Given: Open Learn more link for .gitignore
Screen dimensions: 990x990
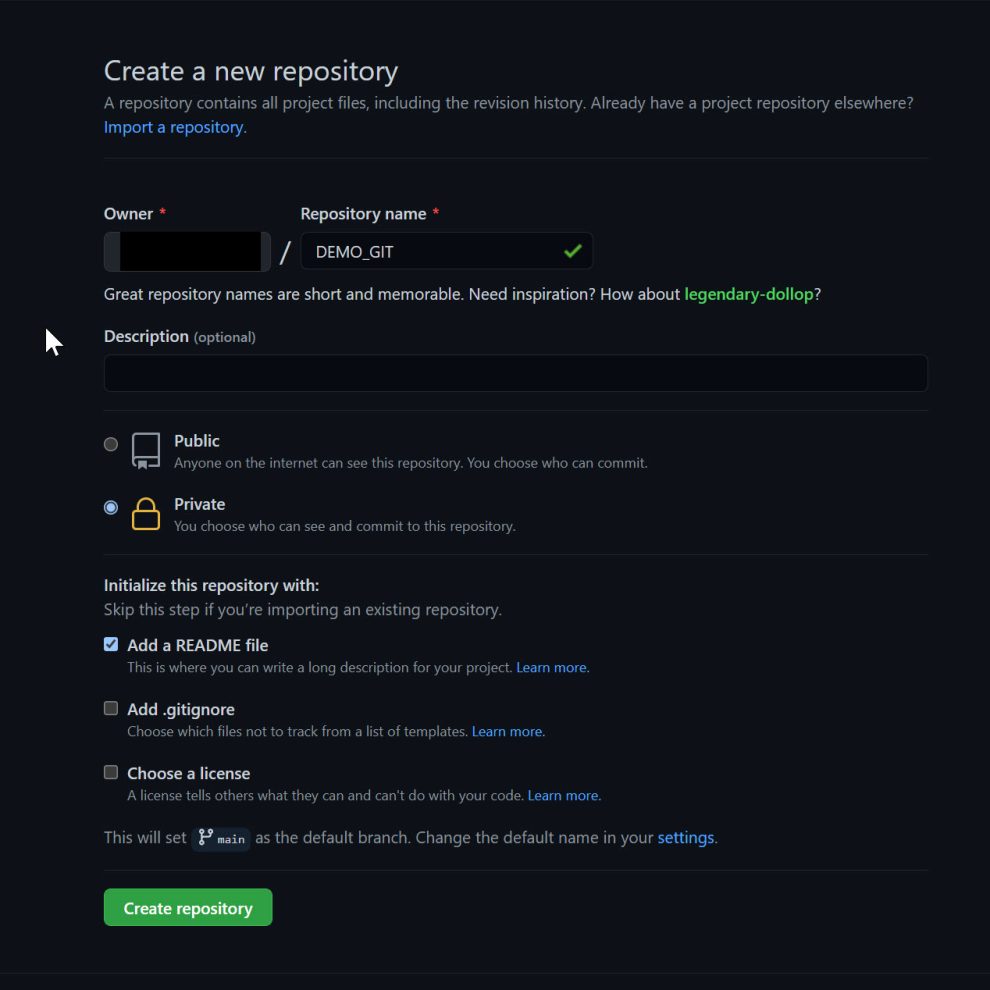Looking at the screenshot, I should [x=508, y=731].
